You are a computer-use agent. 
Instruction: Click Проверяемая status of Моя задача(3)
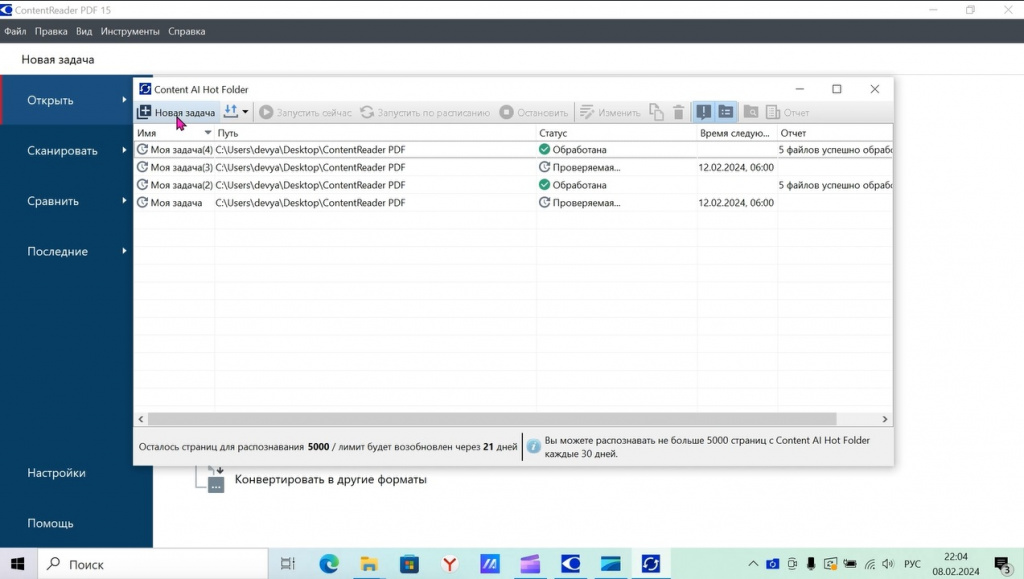tap(579, 167)
